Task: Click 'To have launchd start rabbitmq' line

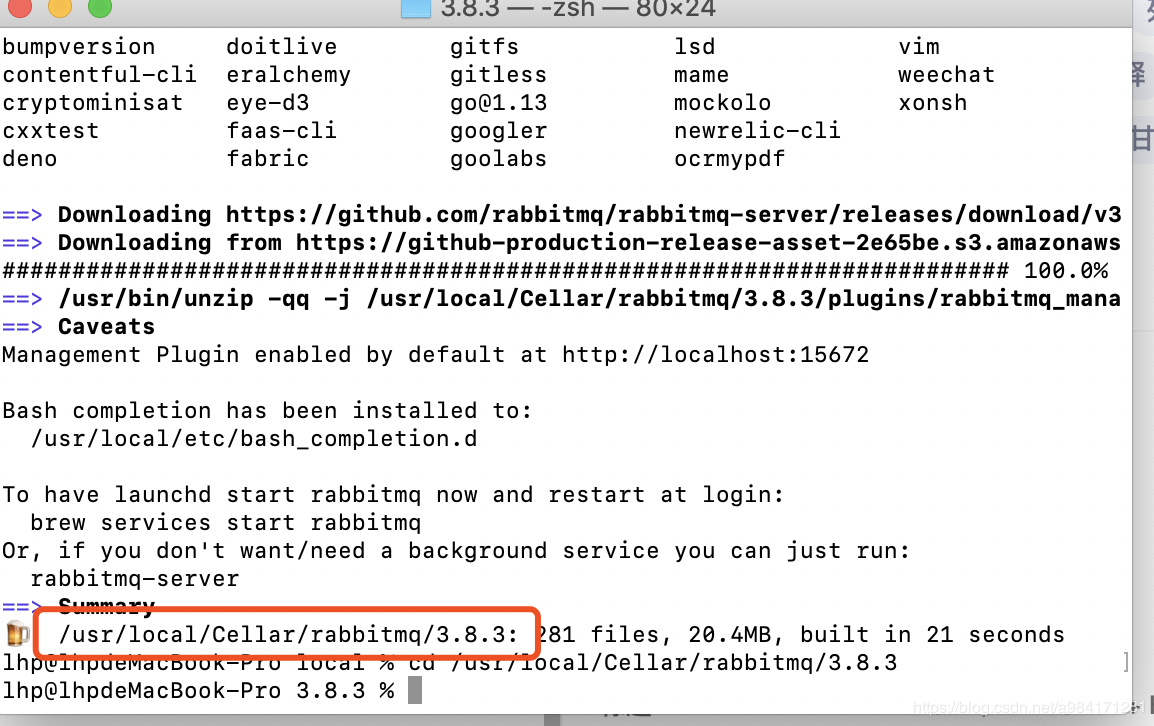Action: coord(393,495)
